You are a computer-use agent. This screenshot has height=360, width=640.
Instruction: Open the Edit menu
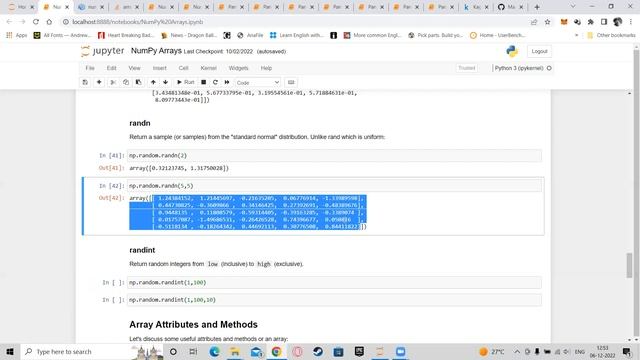pyautogui.click(x=111, y=68)
